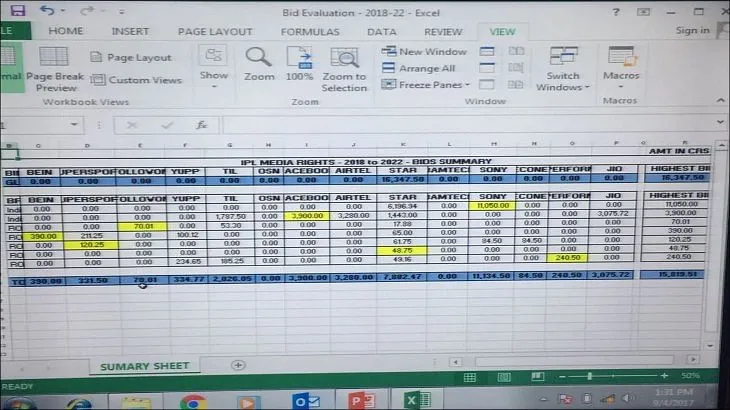Click the Undo arrow icon
Image resolution: width=730 pixels, height=410 pixels.
(x=47, y=10)
